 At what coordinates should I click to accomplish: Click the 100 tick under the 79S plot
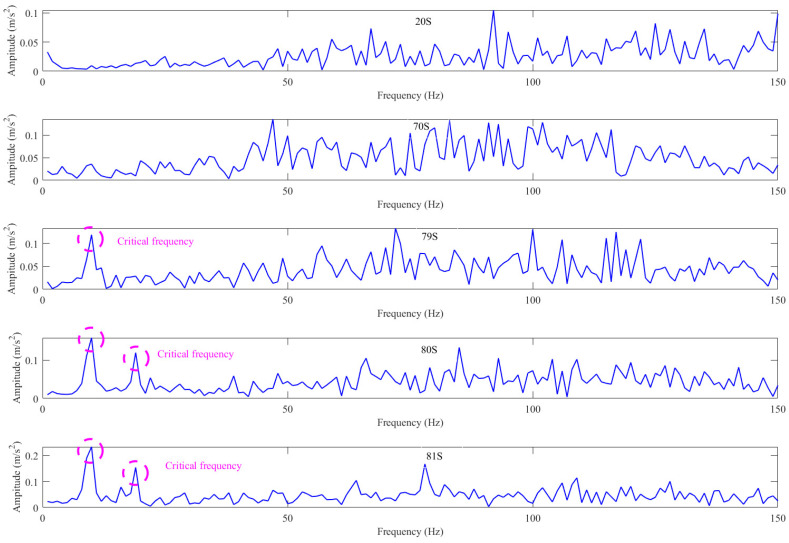pyautogui.click(x=533, y=300)
